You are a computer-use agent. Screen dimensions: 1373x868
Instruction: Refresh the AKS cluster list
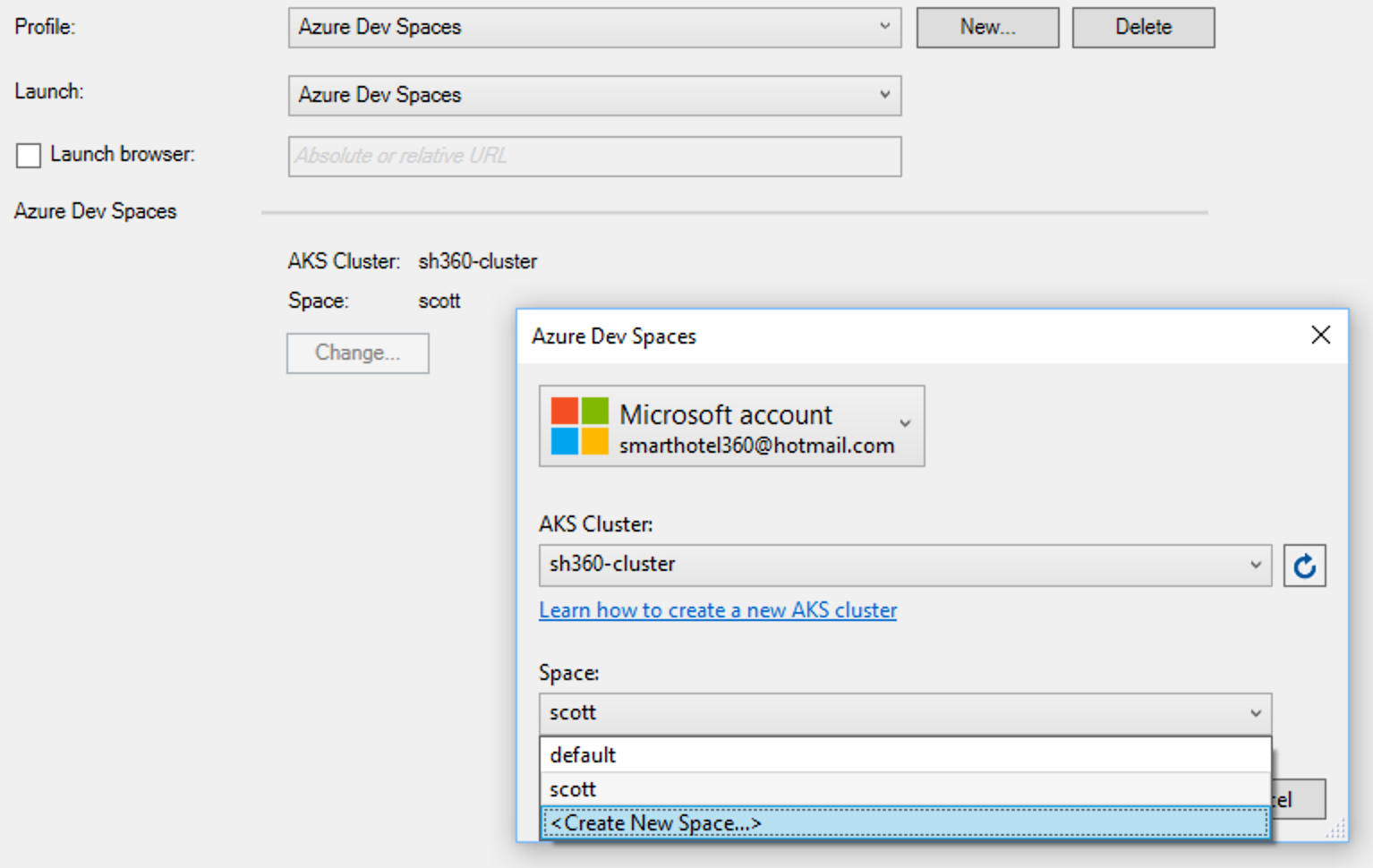tap(1304, 566)
